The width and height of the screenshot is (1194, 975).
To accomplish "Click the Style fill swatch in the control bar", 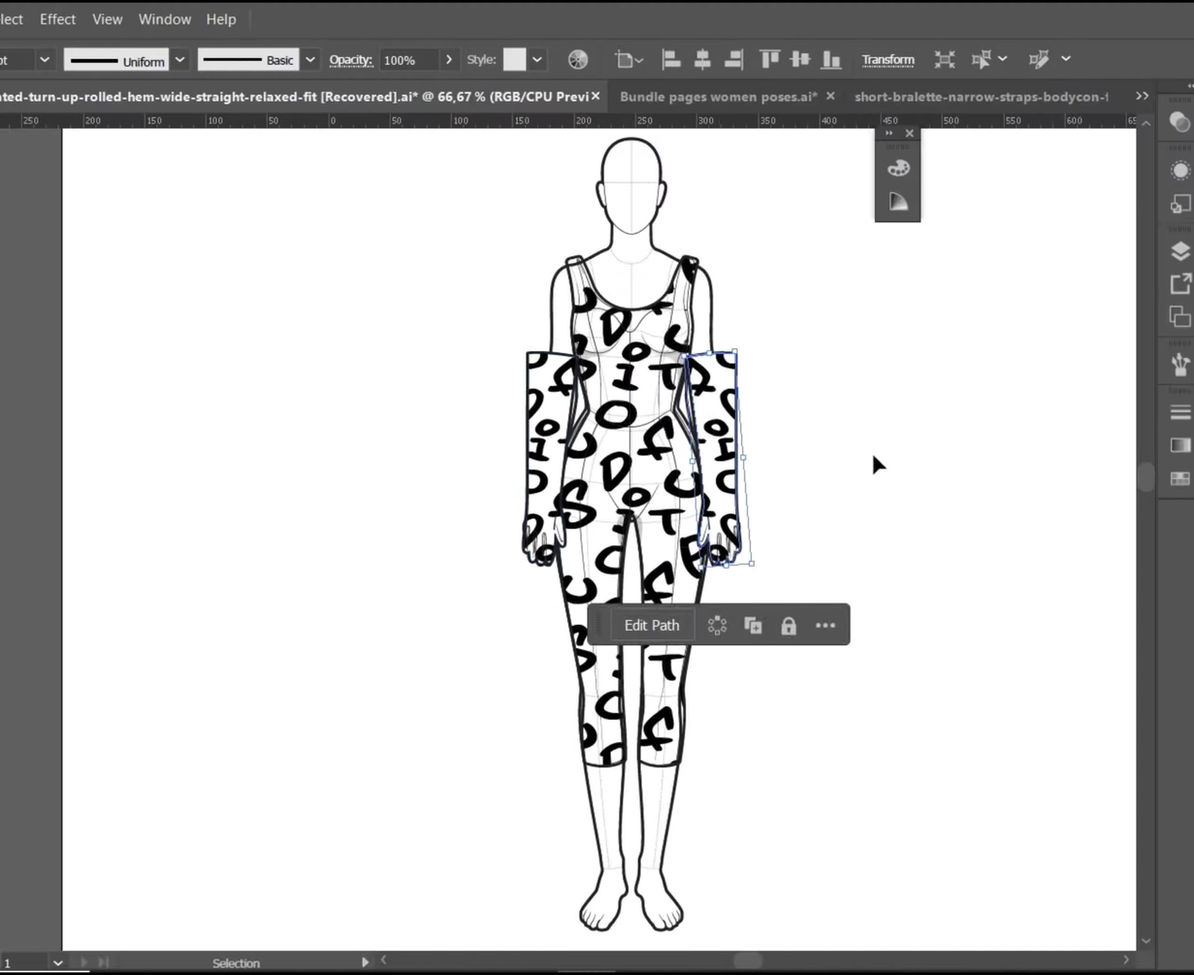I will pos(516,59).
